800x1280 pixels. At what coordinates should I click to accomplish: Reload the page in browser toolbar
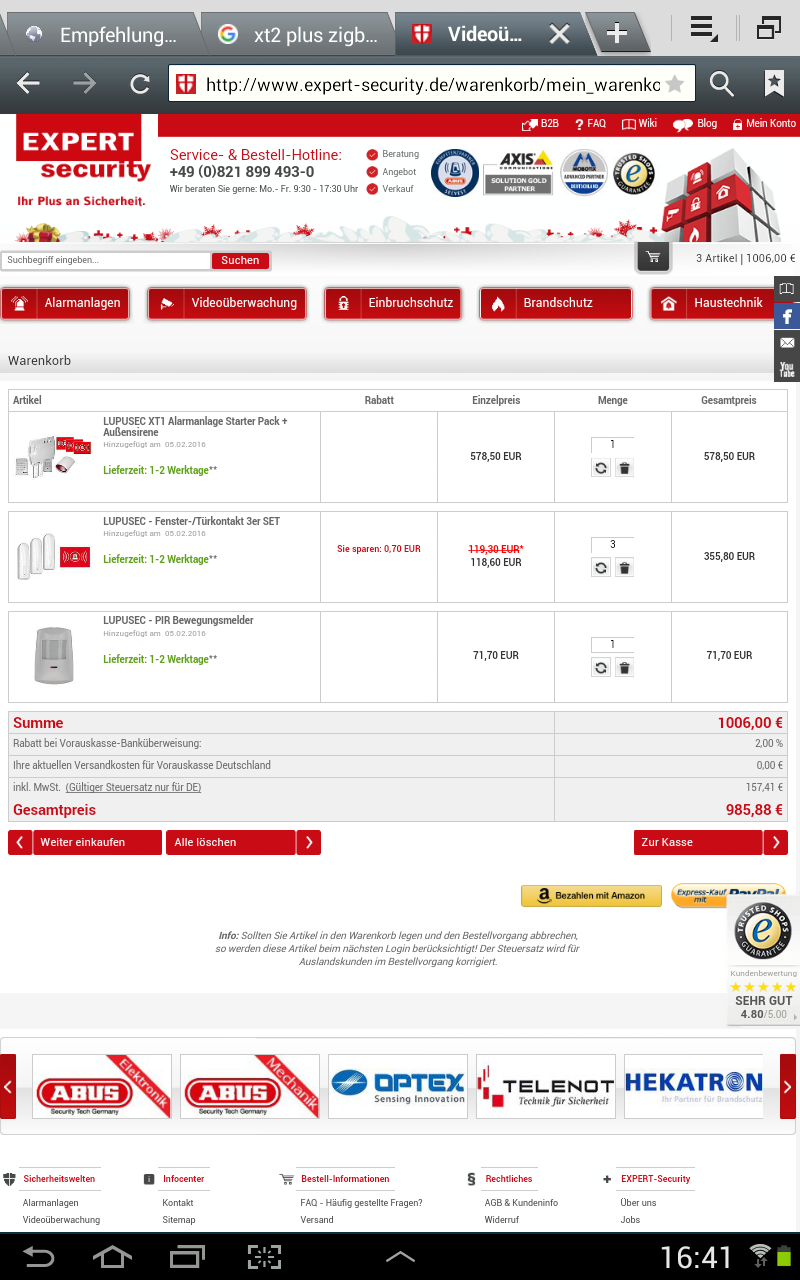(x=140, y=84)
